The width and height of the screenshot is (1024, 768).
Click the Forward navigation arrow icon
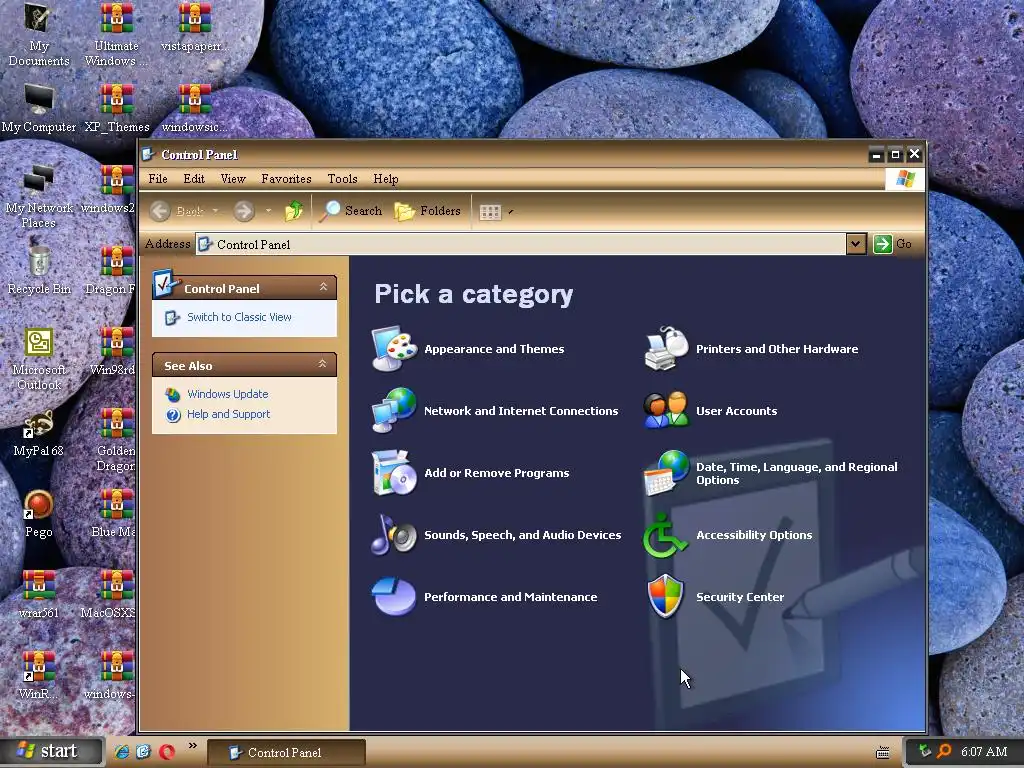(244, 211)
